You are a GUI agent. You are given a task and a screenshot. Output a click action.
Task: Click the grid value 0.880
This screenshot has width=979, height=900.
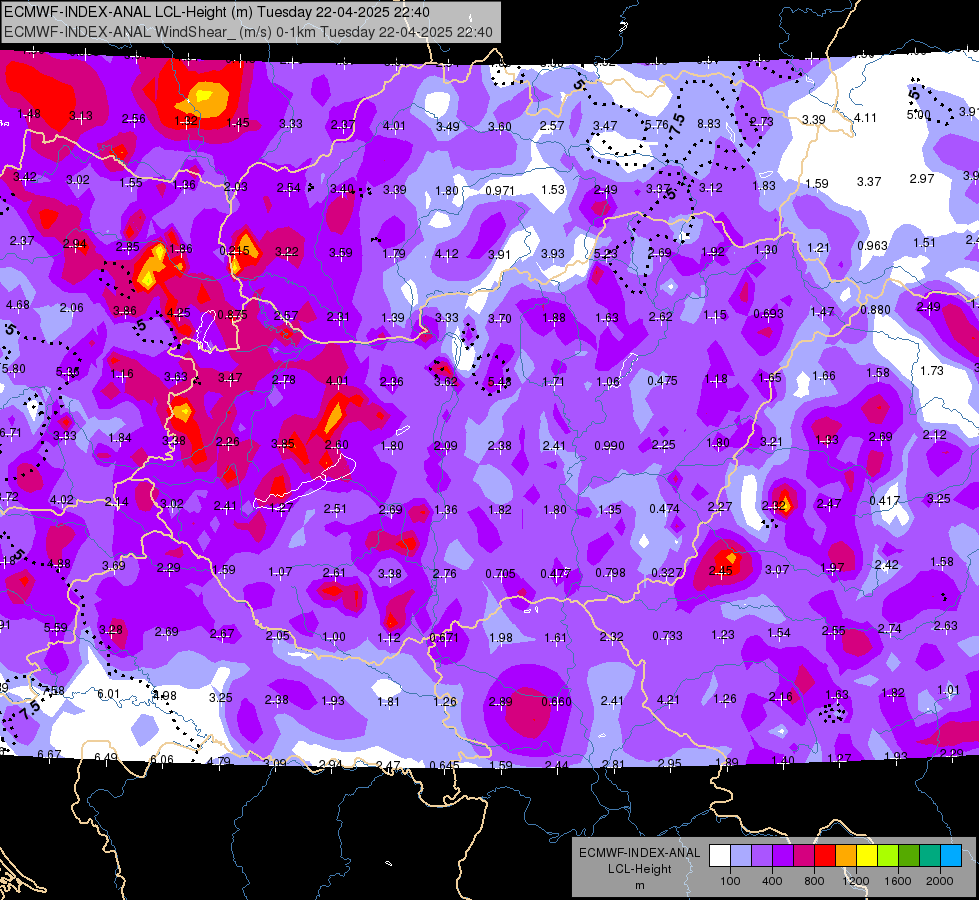[875, 310]
